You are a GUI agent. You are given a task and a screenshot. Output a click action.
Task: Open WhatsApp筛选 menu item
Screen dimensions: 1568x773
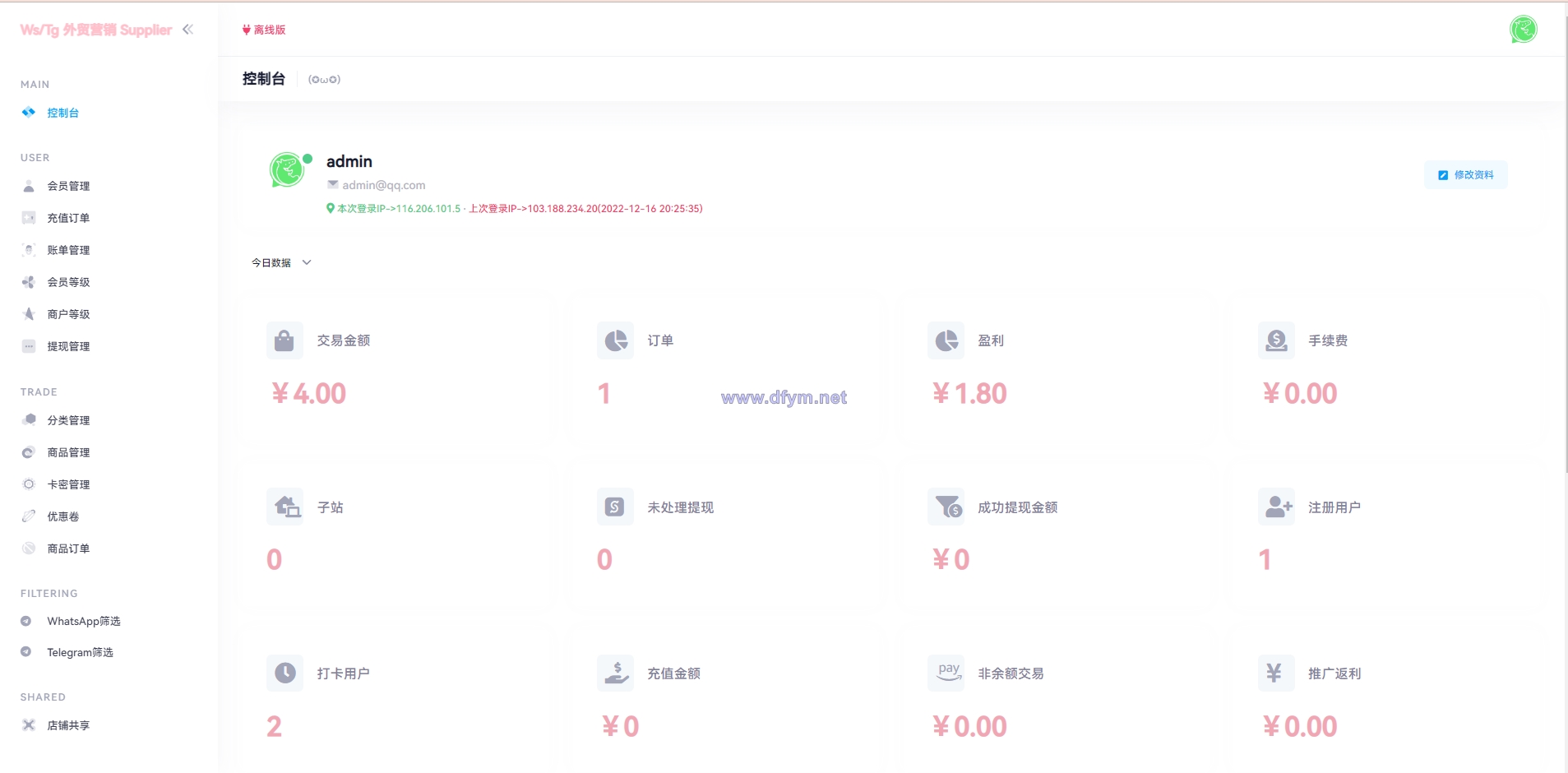84,621
